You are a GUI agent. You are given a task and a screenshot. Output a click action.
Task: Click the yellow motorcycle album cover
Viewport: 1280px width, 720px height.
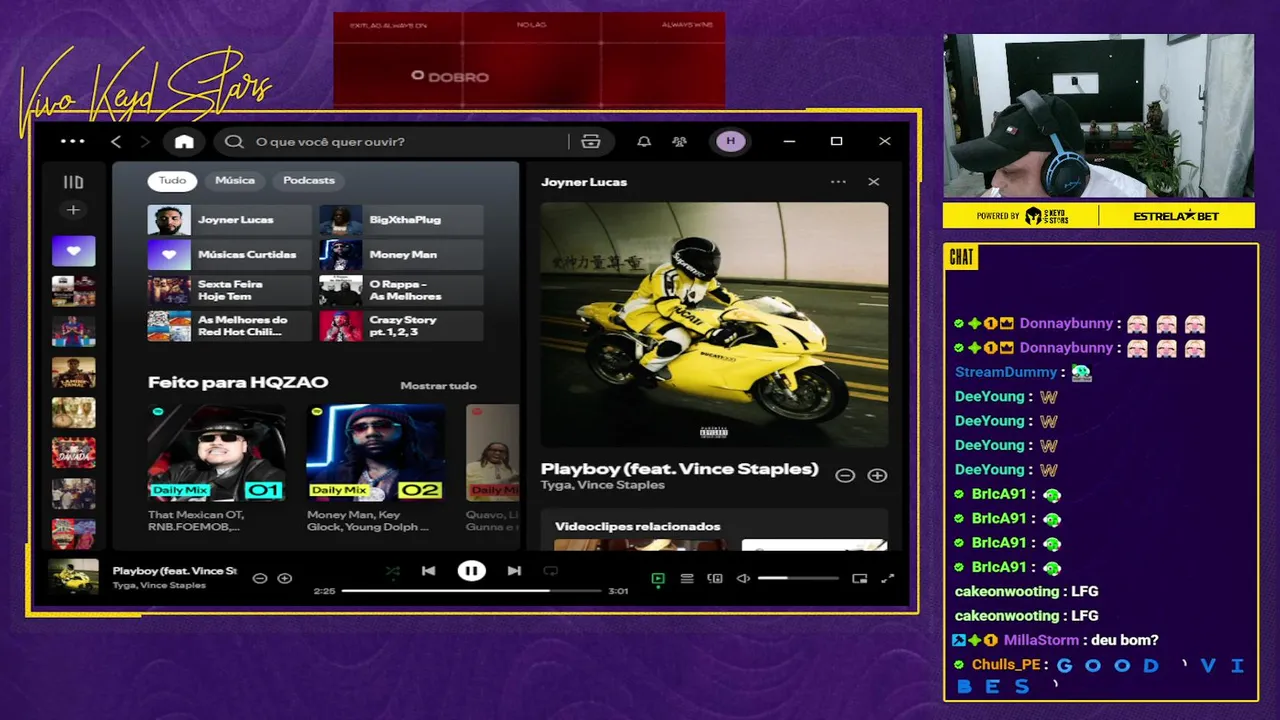(x=714, y=324)
